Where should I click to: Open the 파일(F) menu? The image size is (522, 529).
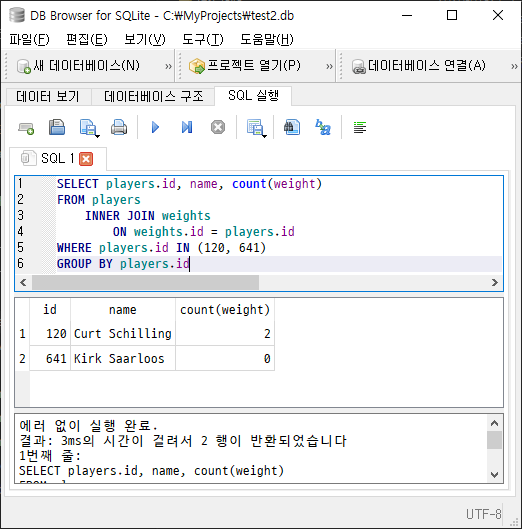(x=29, y=39)
